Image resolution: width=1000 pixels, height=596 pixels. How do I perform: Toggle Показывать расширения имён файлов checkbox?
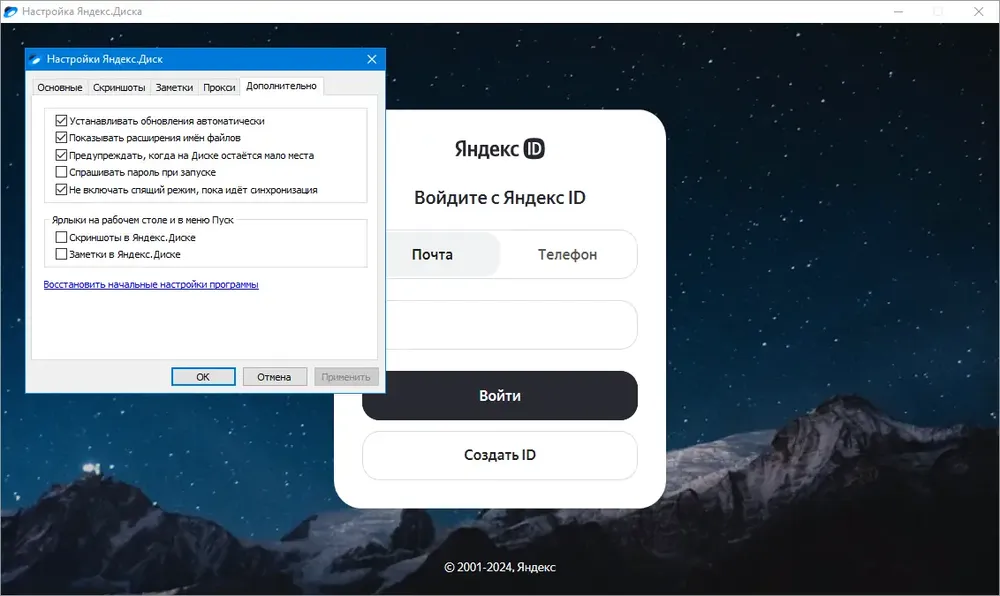(x=61, y=138)
